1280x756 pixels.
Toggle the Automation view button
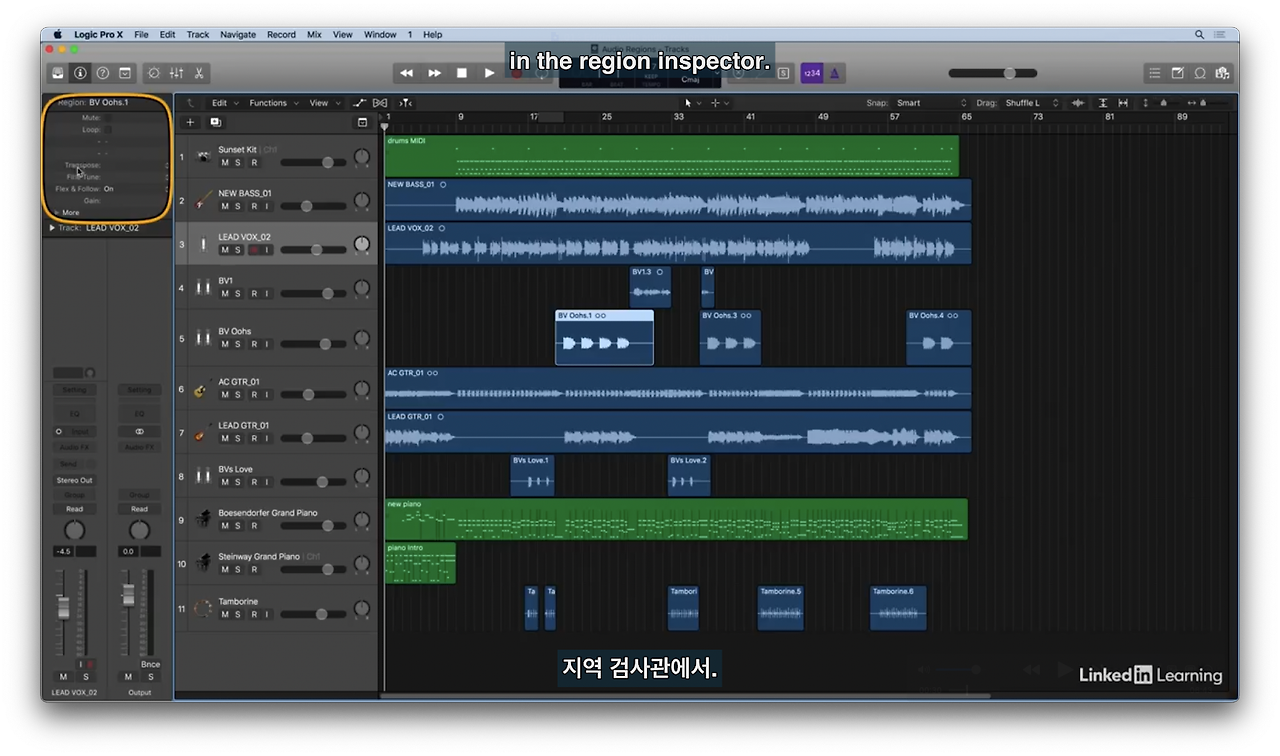click(360, 103)
